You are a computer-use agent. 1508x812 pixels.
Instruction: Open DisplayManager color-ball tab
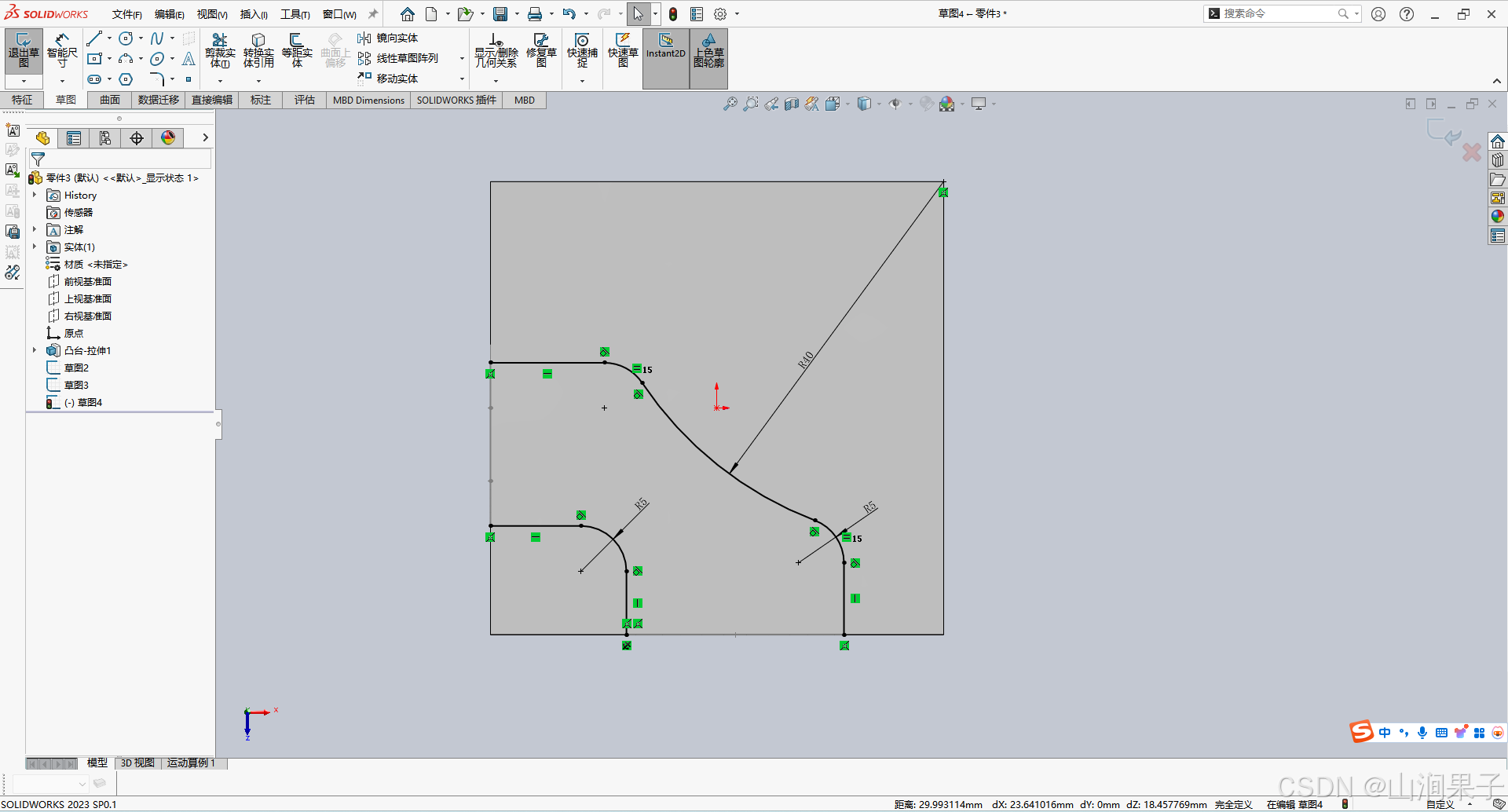click(x=168, y=138)
